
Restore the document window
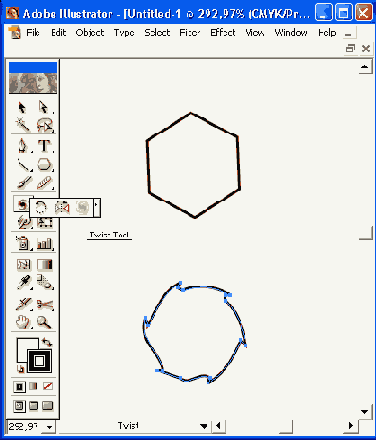[x=350, y=48]
